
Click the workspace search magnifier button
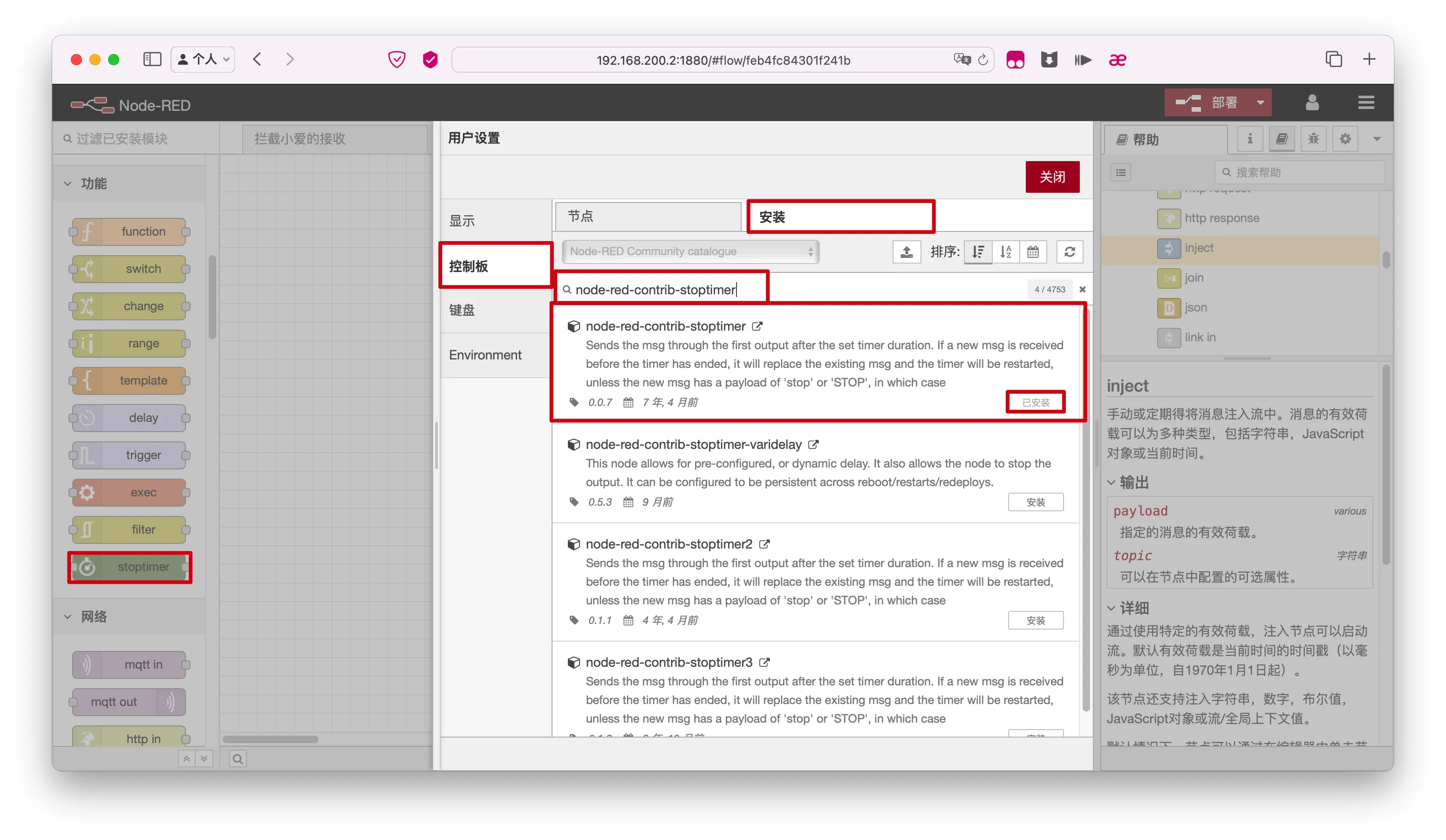(x=238, y=759)
